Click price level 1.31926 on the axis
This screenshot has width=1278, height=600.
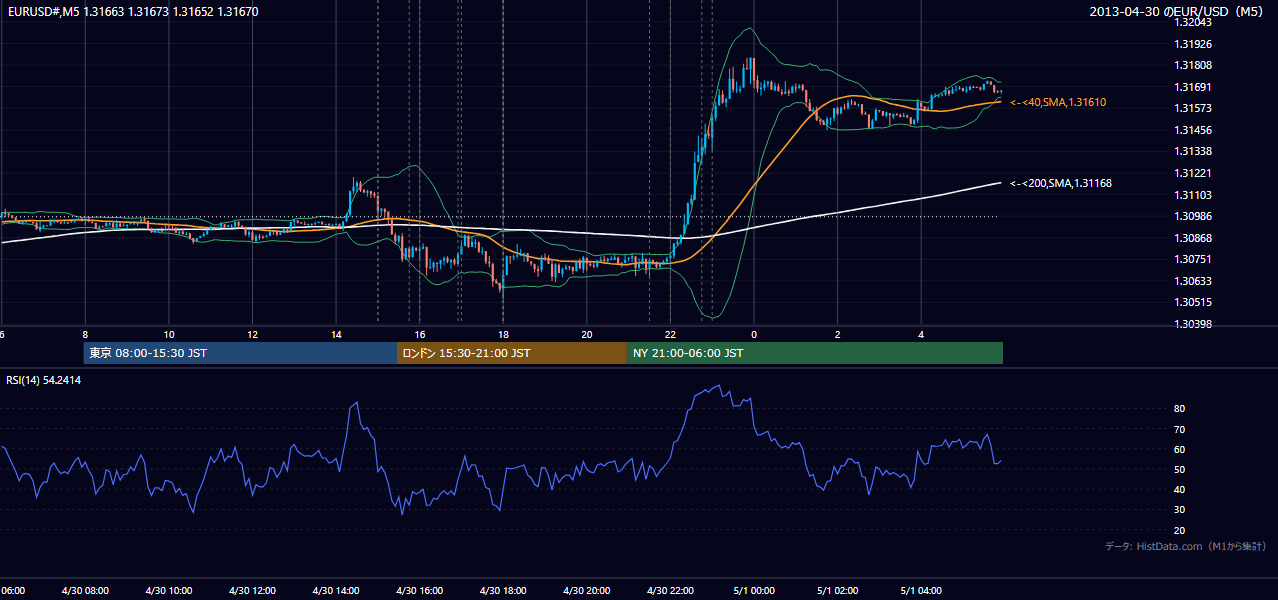pyautogui.click(x=1193, y=44)
